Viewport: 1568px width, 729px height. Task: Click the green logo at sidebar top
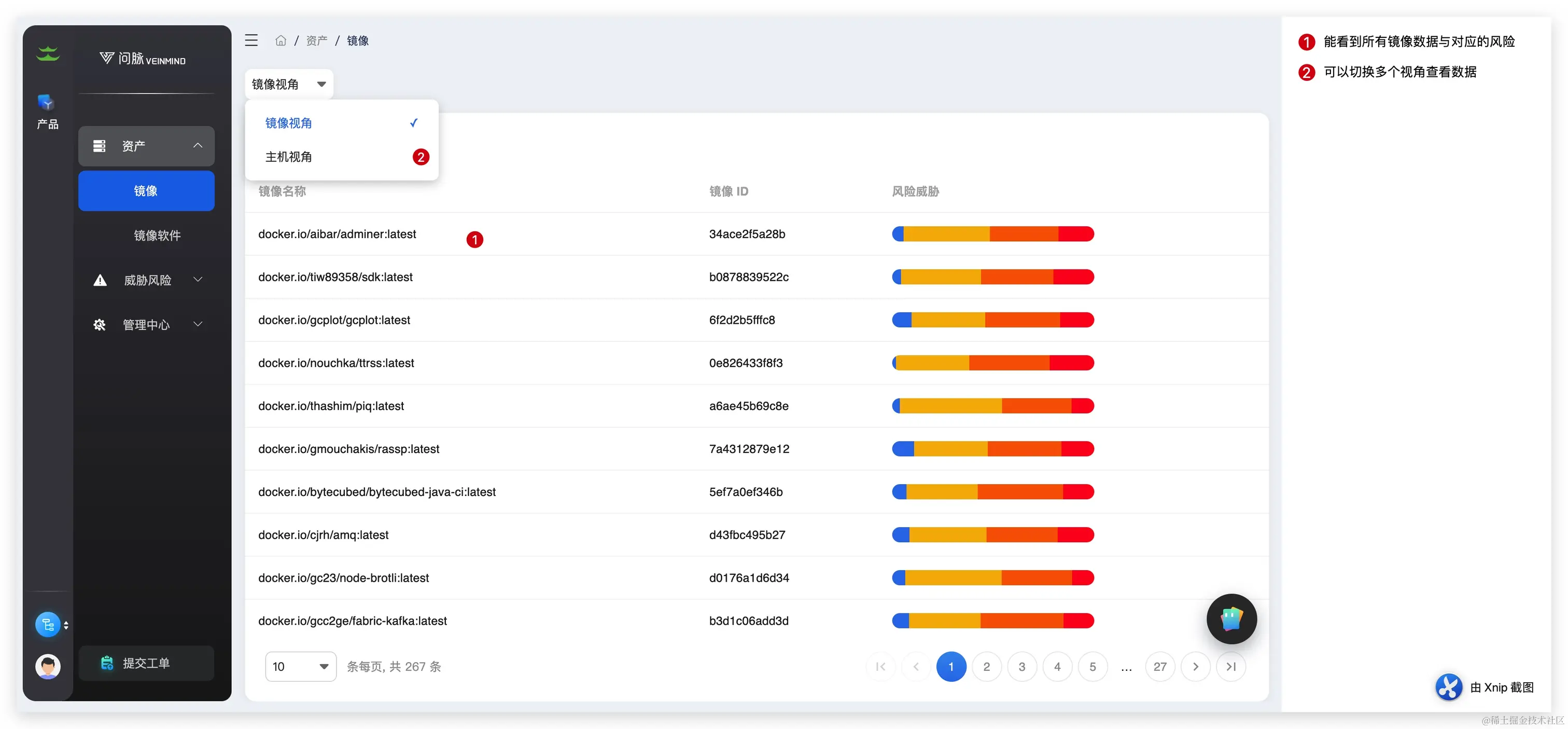[48, 54]
